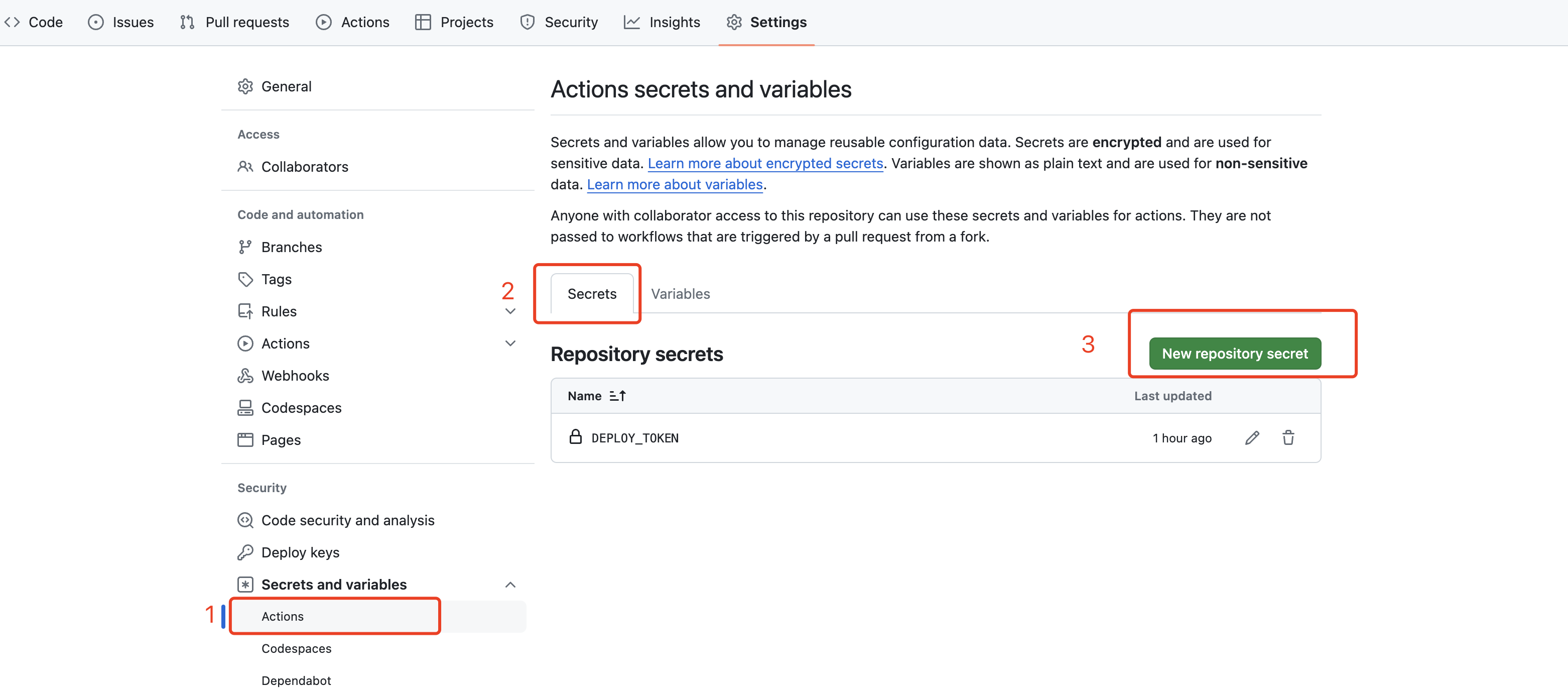Open the Pages settings item
The height and width of the screenshot is (693, 1568).
281,440
